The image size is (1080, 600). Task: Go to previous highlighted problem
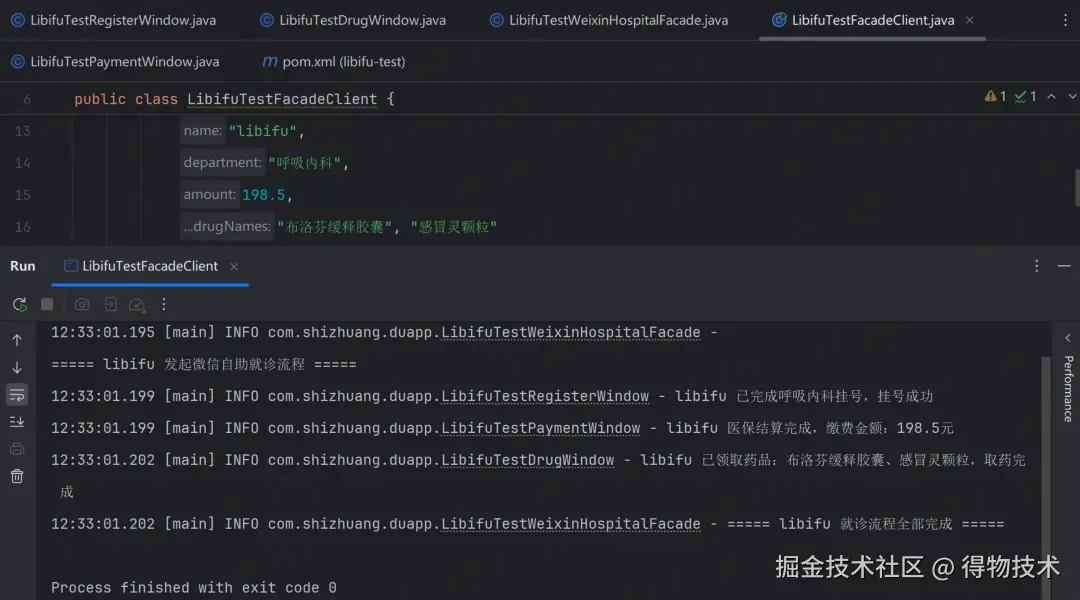1052,96
